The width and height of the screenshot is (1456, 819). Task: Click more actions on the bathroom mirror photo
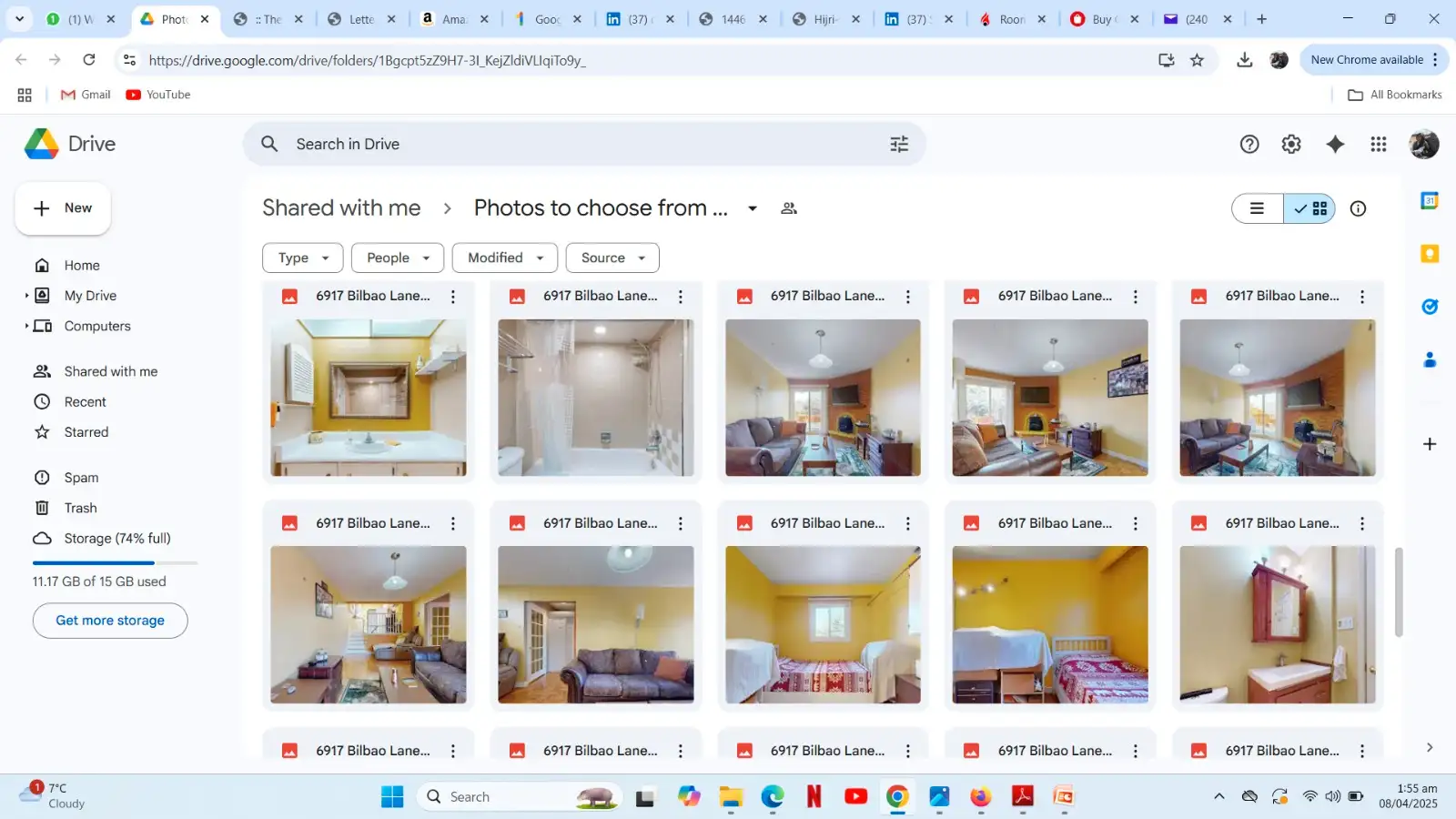(x=453, y=296)
